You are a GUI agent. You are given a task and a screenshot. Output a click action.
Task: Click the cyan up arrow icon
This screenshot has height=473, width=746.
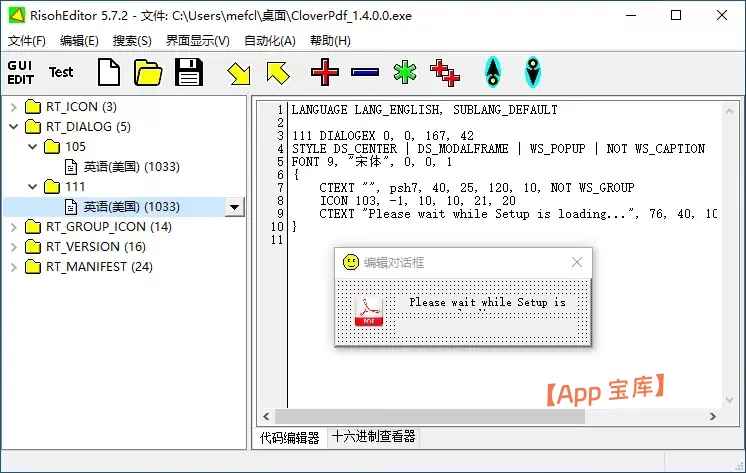coord(492,72)
